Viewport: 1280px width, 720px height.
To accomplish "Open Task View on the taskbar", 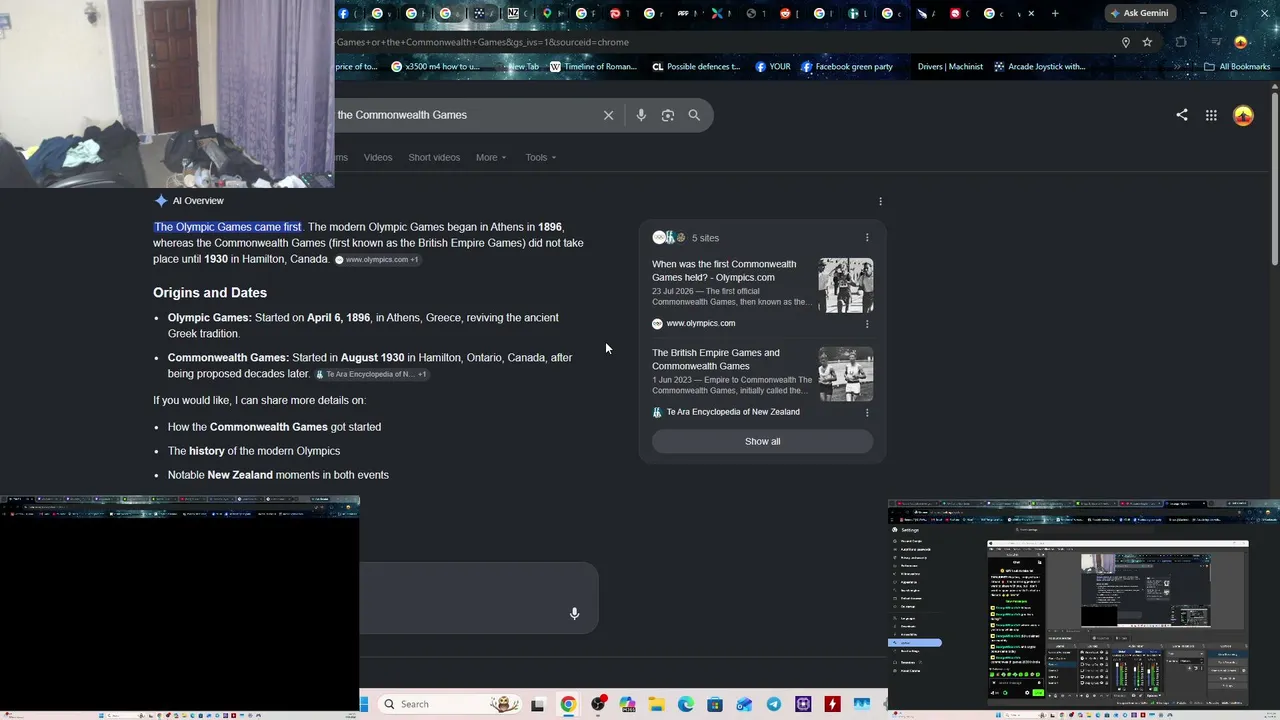I will [537, 705].
